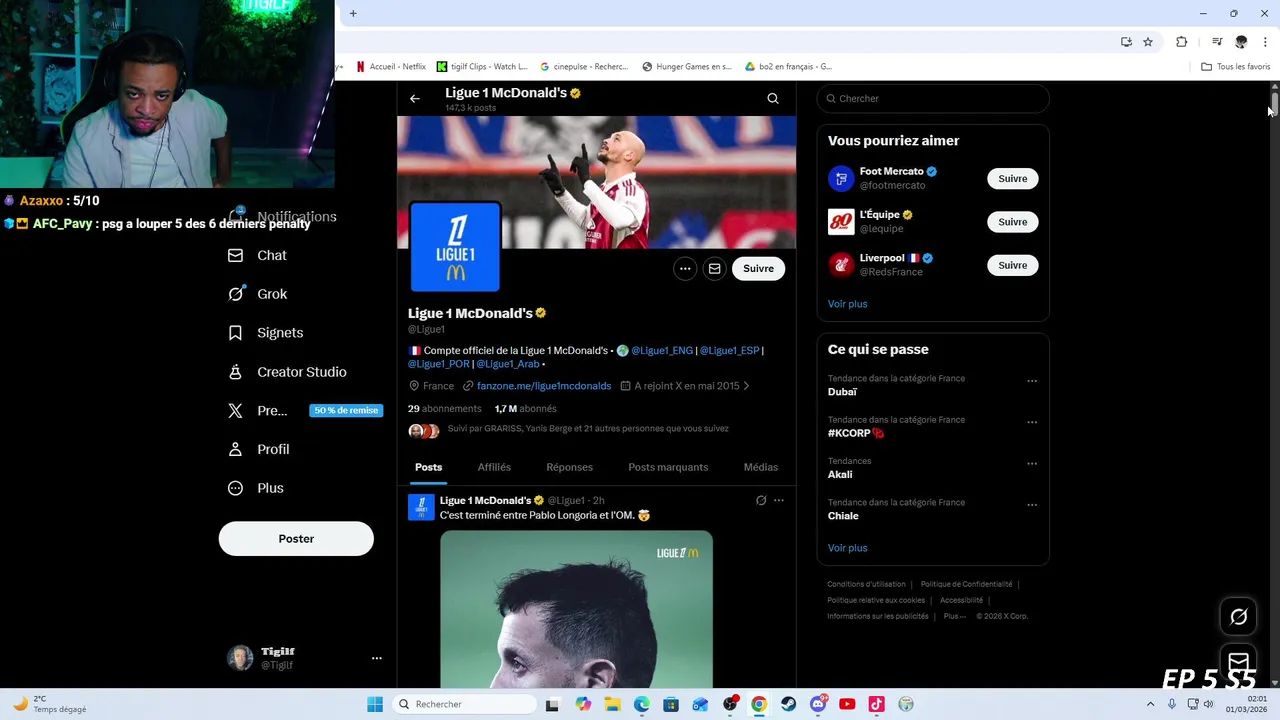Open Chrome's three-dot menu

[x=1266, y=42]
